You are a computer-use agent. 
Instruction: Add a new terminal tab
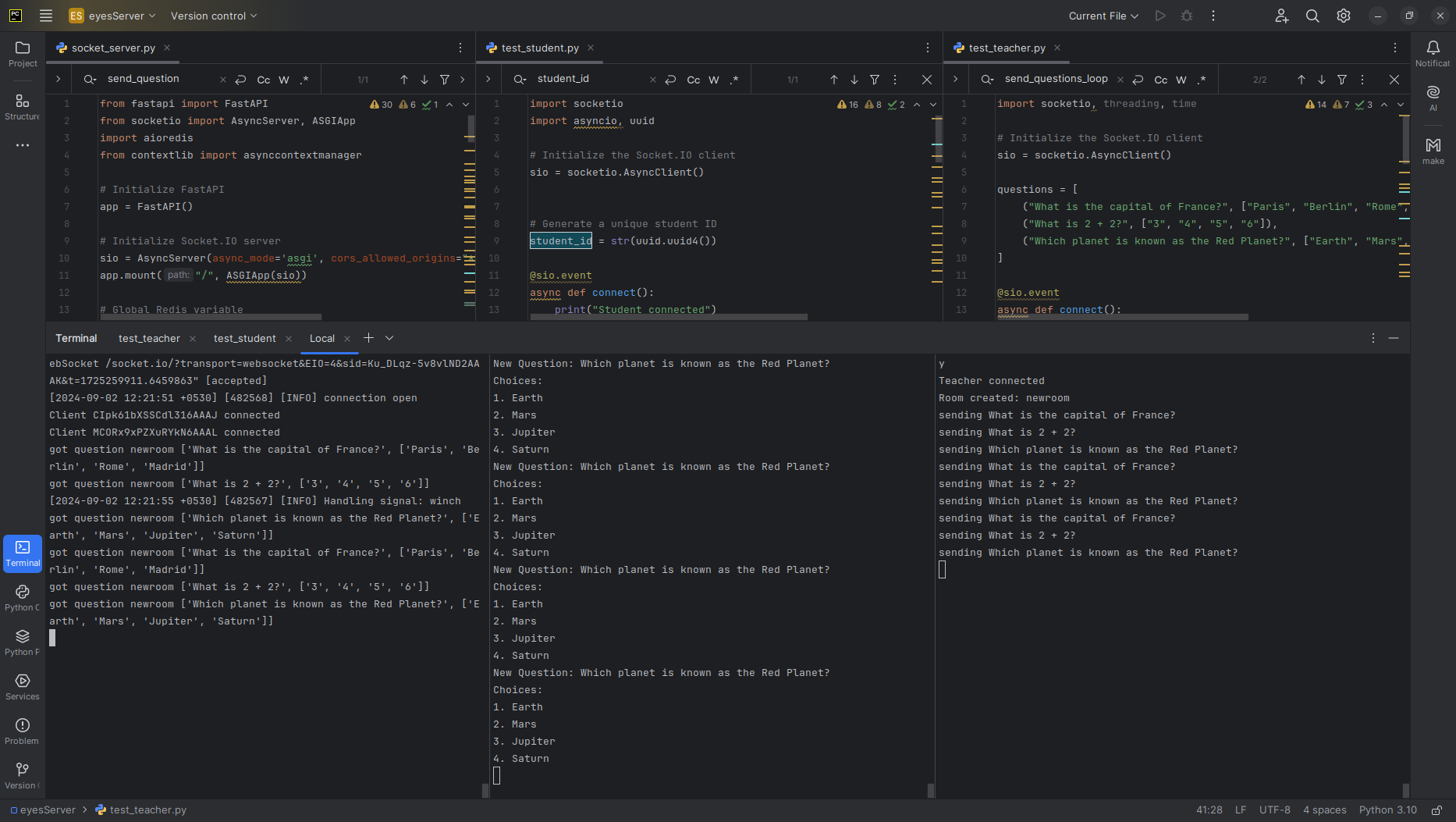[x=368, y=338]
